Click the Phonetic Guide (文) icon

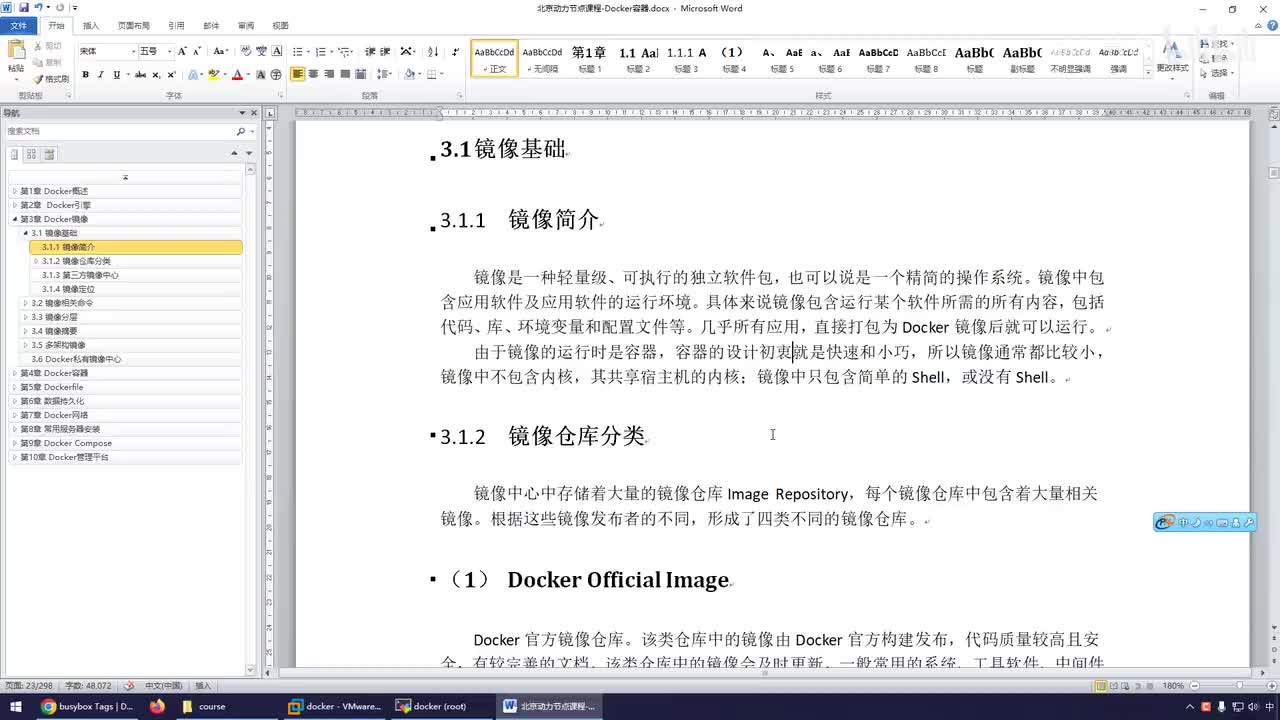coord(261,51)
